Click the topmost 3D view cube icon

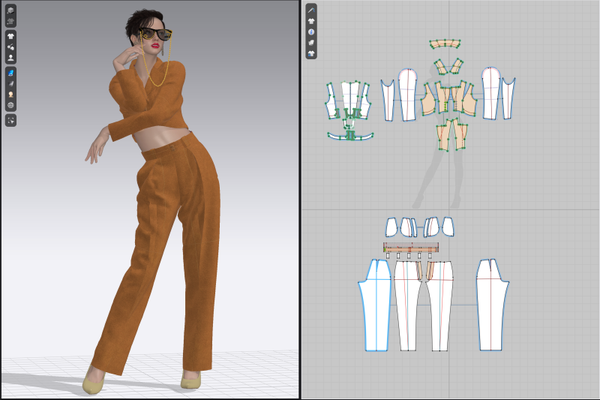pos(11,11)
